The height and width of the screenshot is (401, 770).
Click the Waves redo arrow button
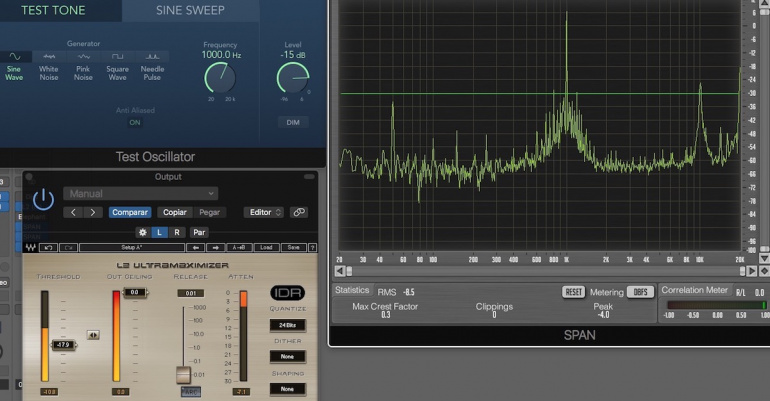[68, 247]
